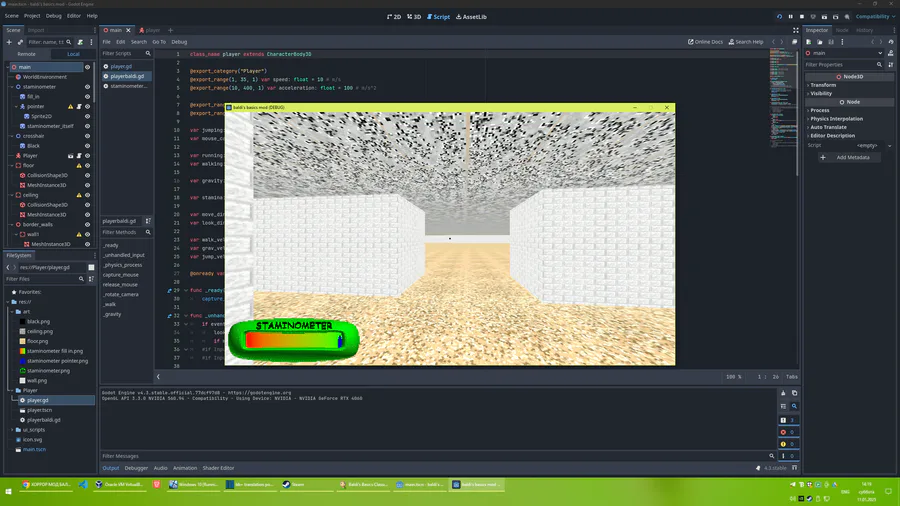Image resolution: width=900 pixels, height=506 pixels.
Task: Open the Script empty dropdown arrow
Action: click(890, 146)
